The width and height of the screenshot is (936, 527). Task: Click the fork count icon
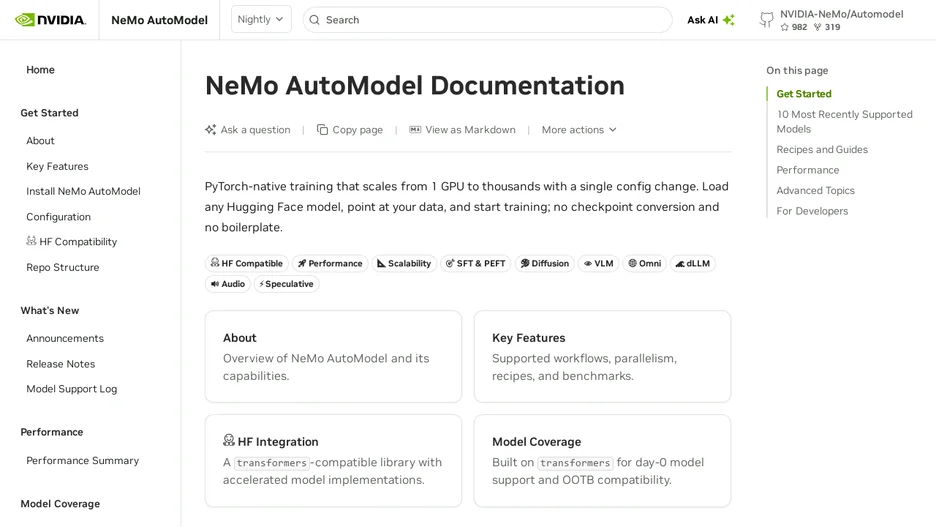[817, 27]
